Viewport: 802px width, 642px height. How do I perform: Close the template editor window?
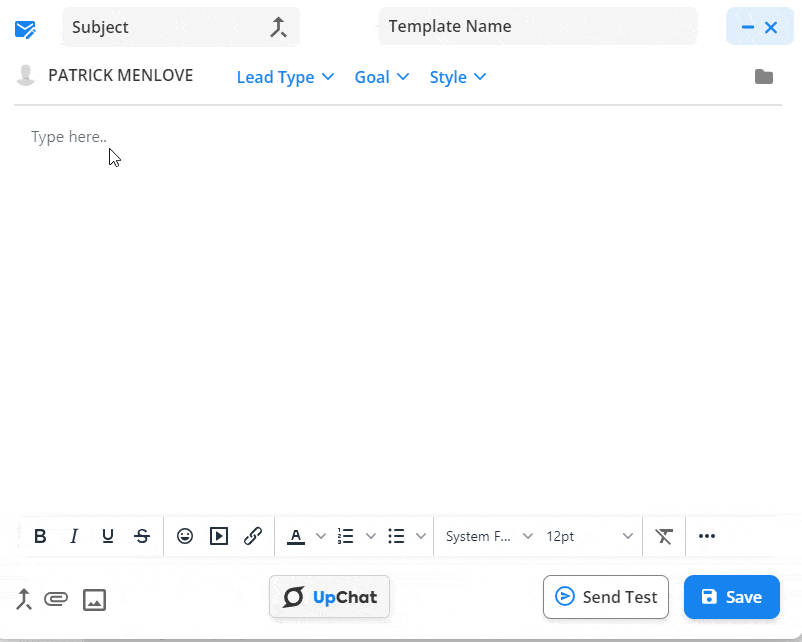(771, 27)
